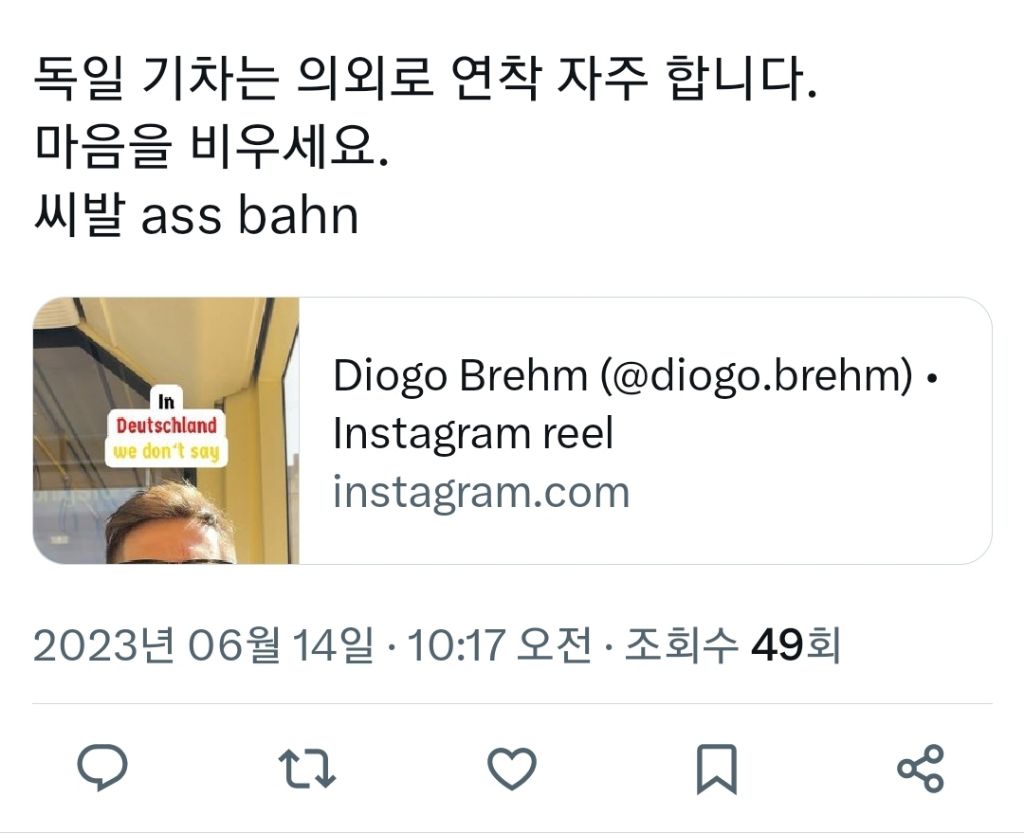1024x833 pixels.
Task: Open the 조회수 49회 view count
Action: pos(733,645)
